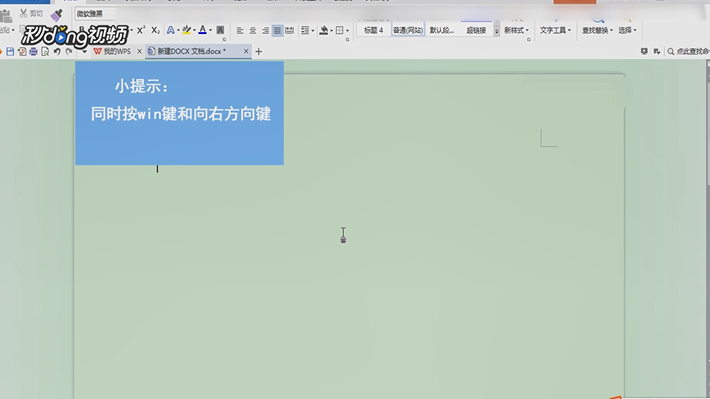
Task: Open the 选择 dropdown
Action: coord(628,30)
